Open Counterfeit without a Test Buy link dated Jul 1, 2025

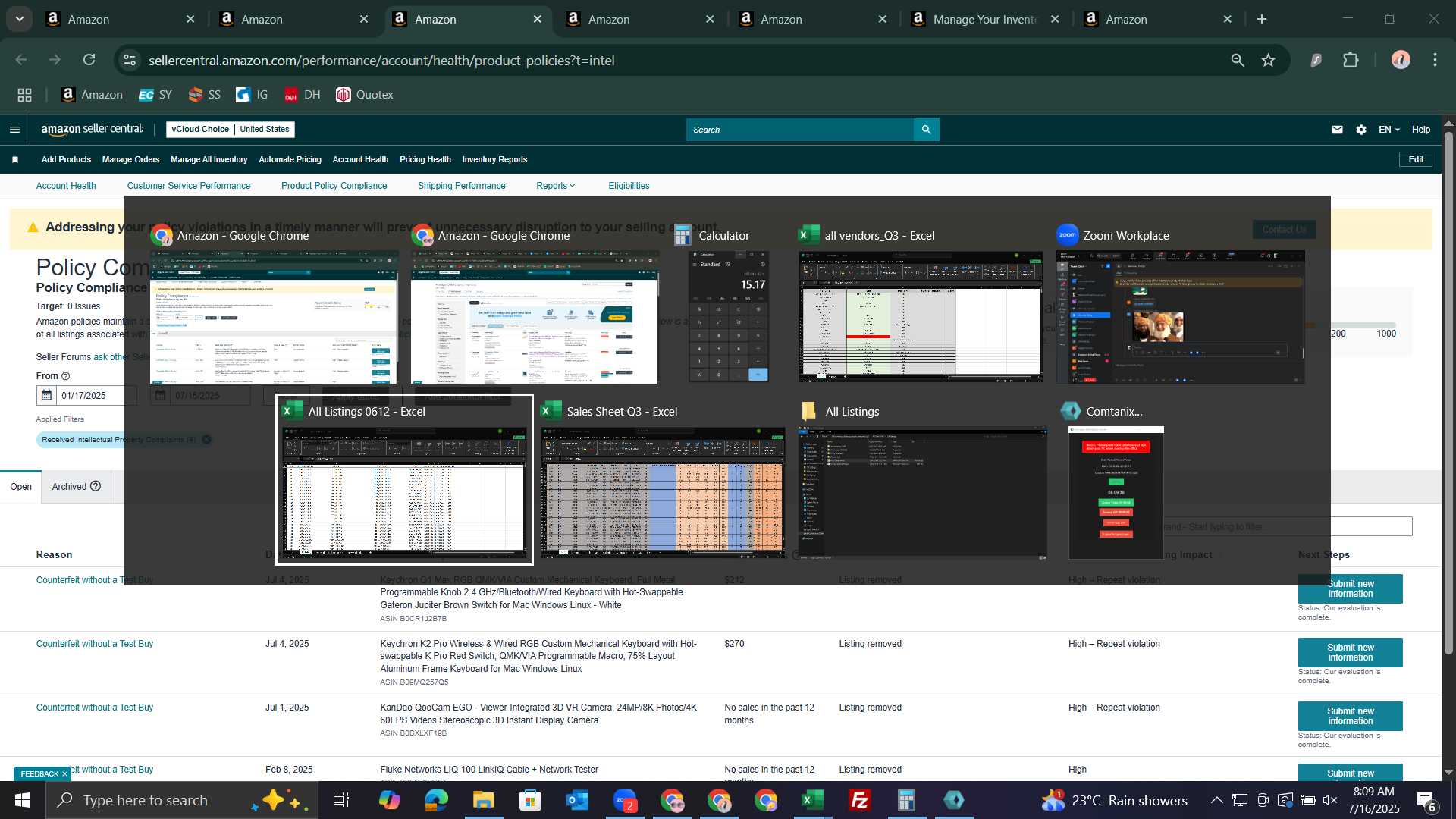click(95, 708)
